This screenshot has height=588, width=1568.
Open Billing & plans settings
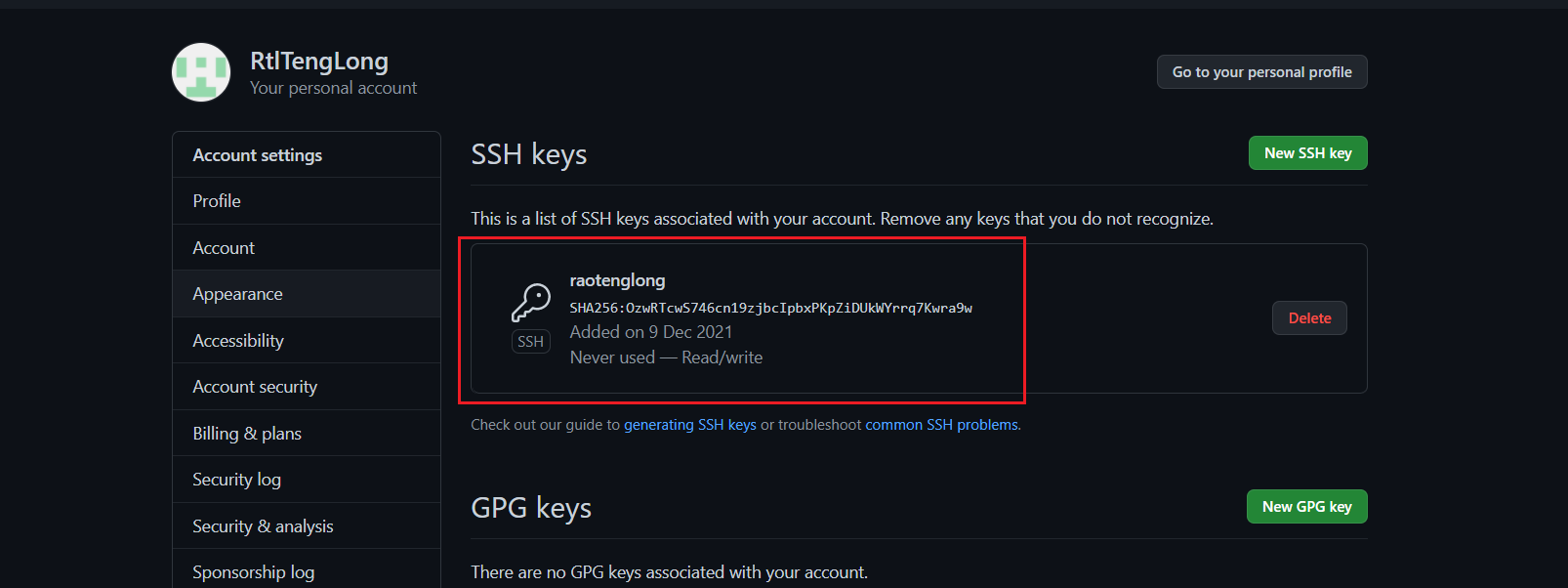246,433
